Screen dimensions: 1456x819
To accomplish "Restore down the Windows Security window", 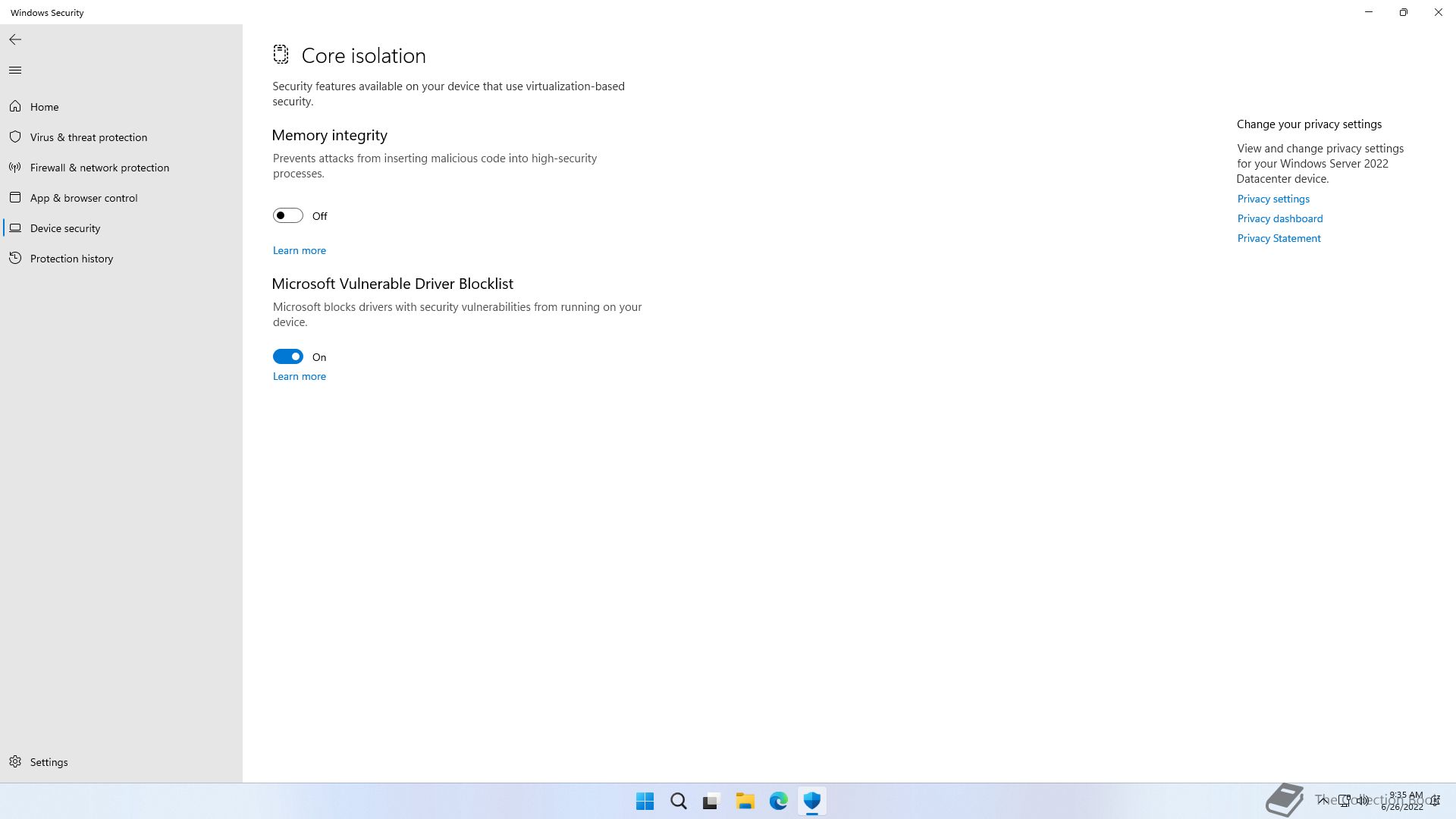I will point(1404,12).
